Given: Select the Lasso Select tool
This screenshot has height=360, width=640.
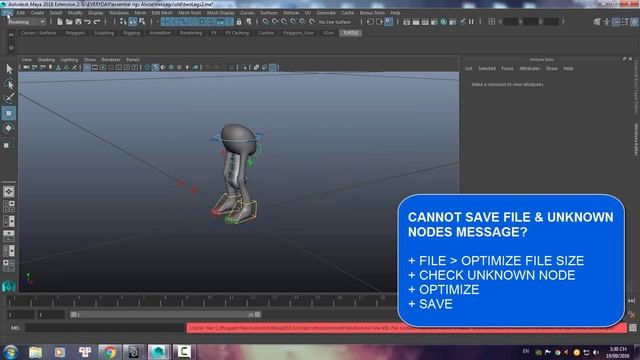Looking at the screenshot, I should (x=9, y=84).
